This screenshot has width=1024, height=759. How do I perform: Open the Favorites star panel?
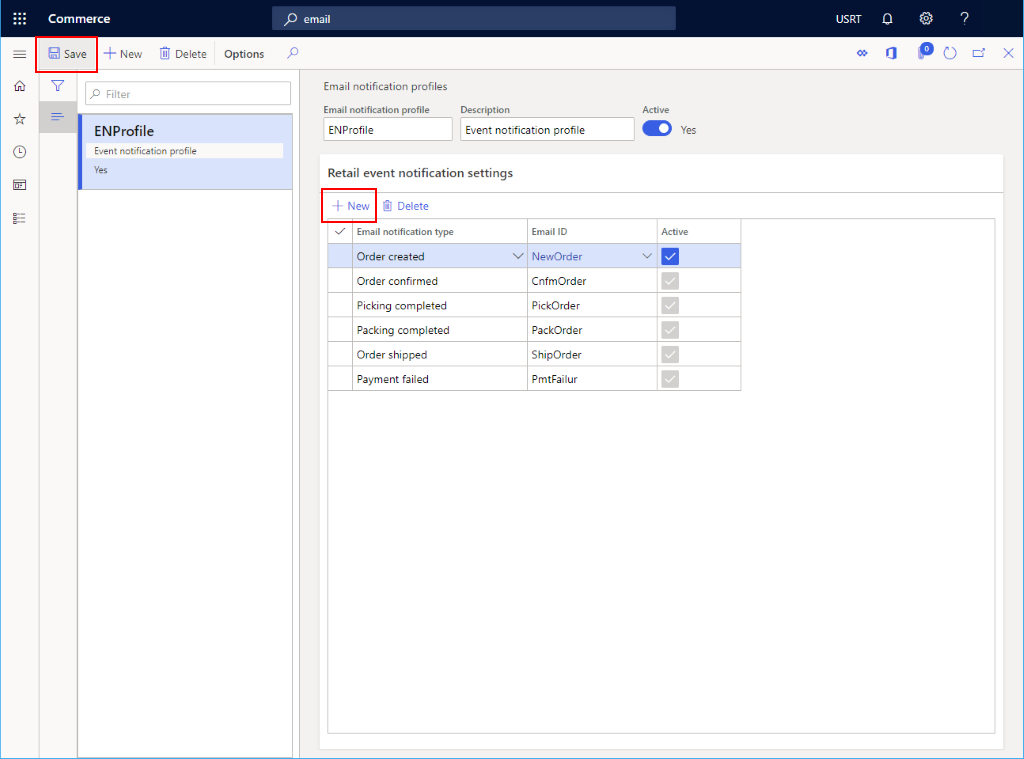coord(19,118)
